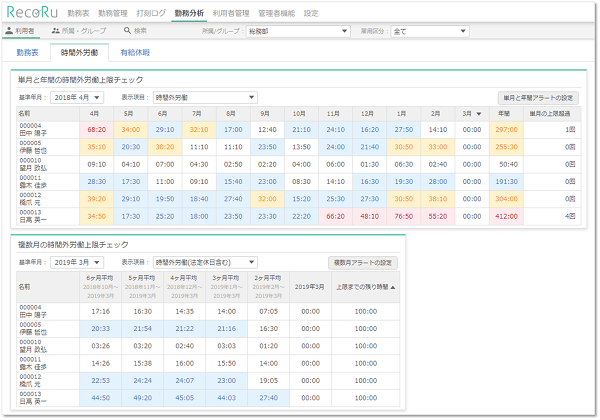Click the 3ヶ月平均 column header

pos(227,287)
